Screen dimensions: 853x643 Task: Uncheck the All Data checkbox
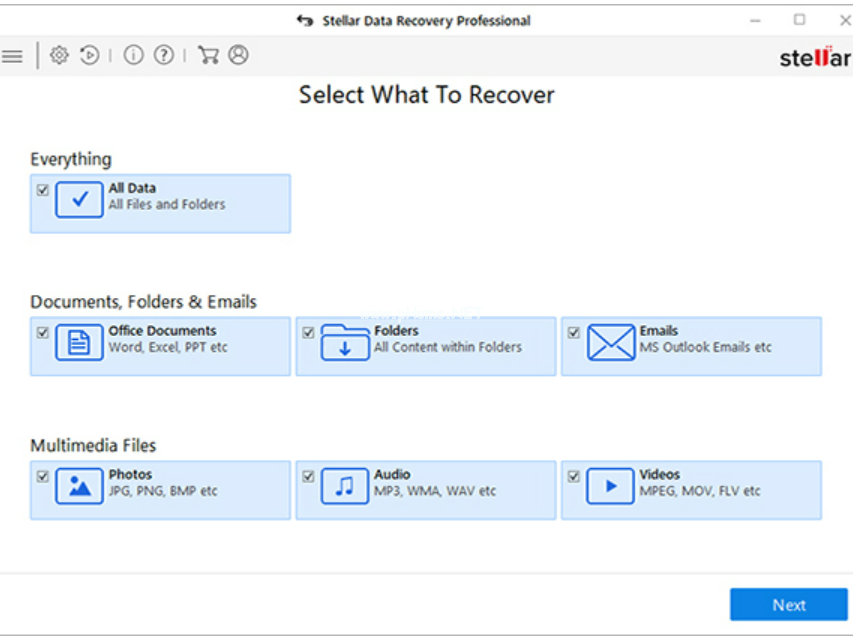(43, 190)
